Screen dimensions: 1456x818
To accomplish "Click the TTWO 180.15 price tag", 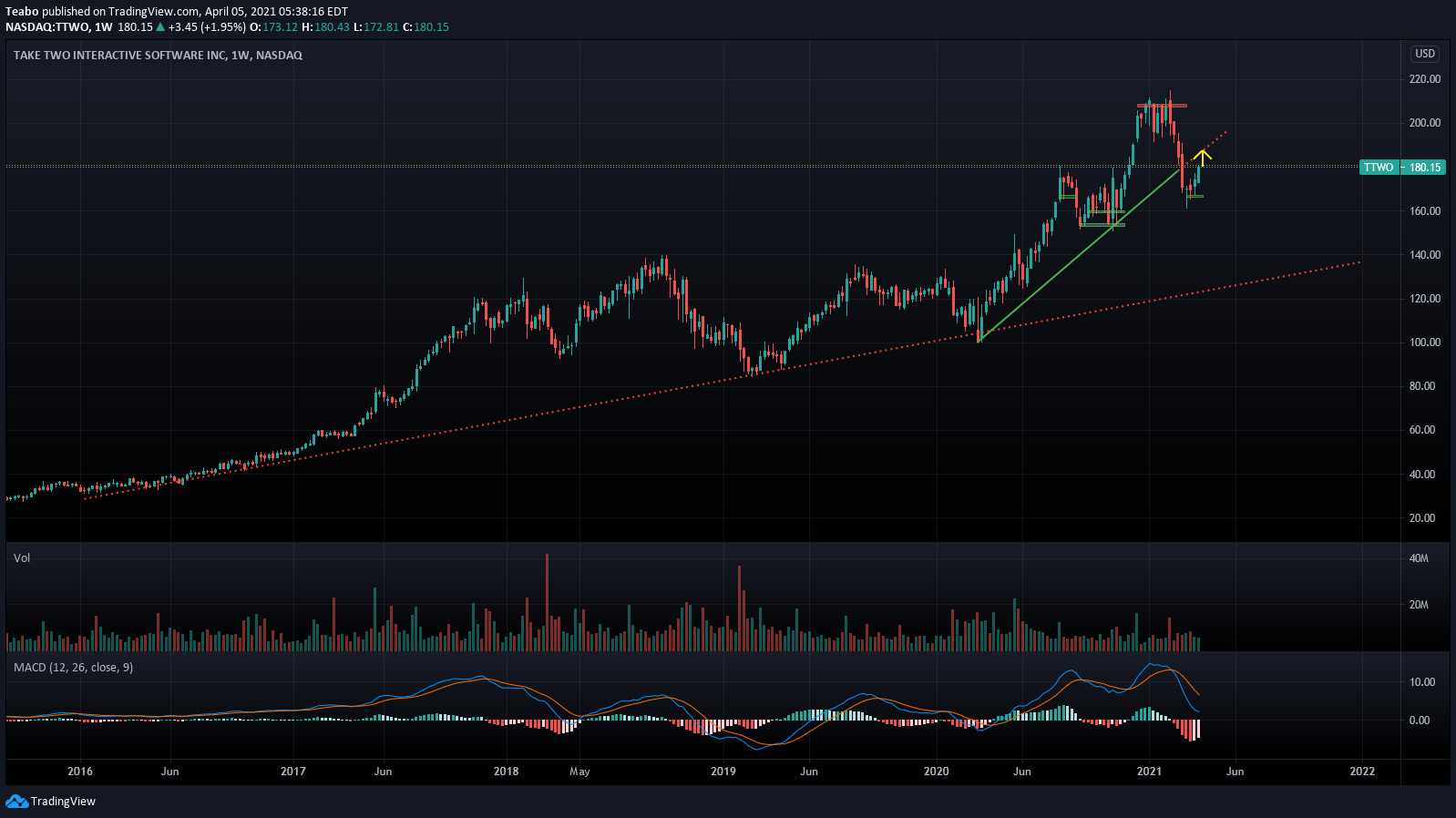I will 1402,167.
